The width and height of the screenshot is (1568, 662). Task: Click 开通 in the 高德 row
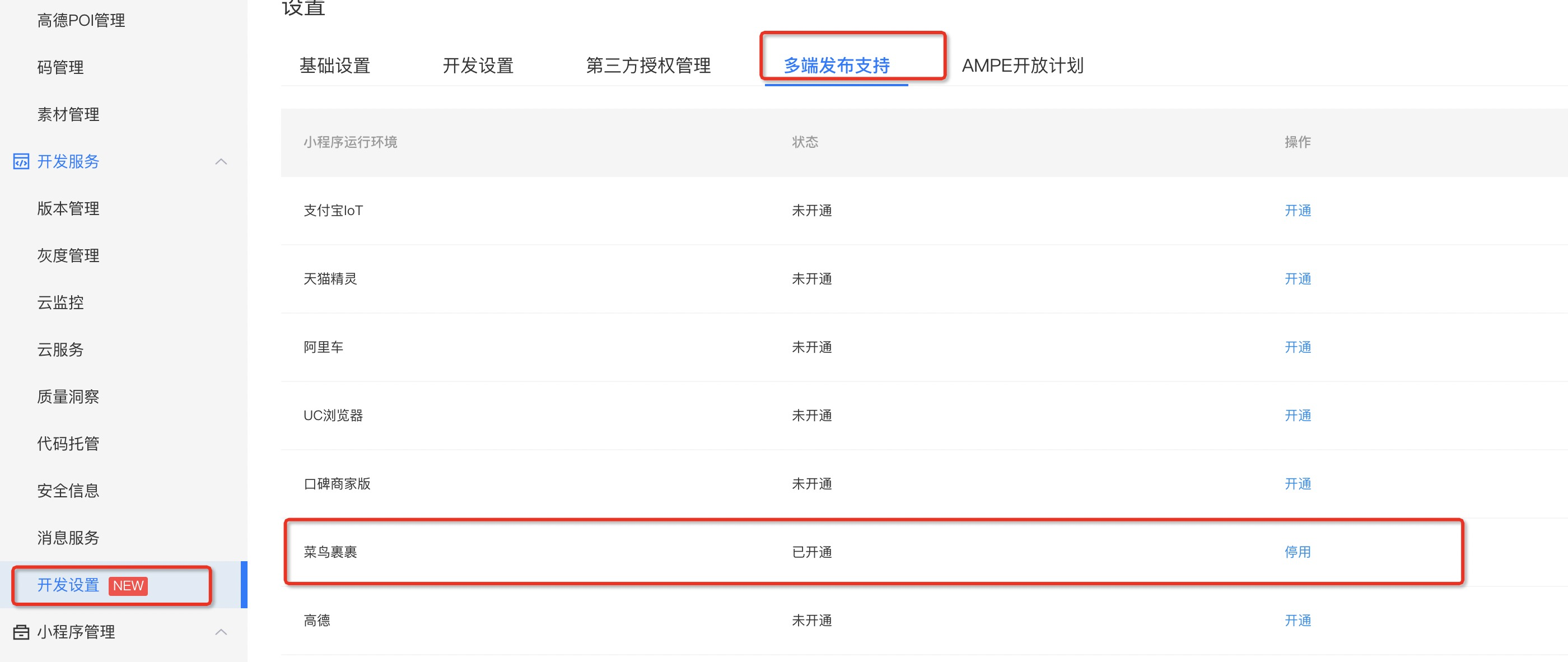(1297, 620)
